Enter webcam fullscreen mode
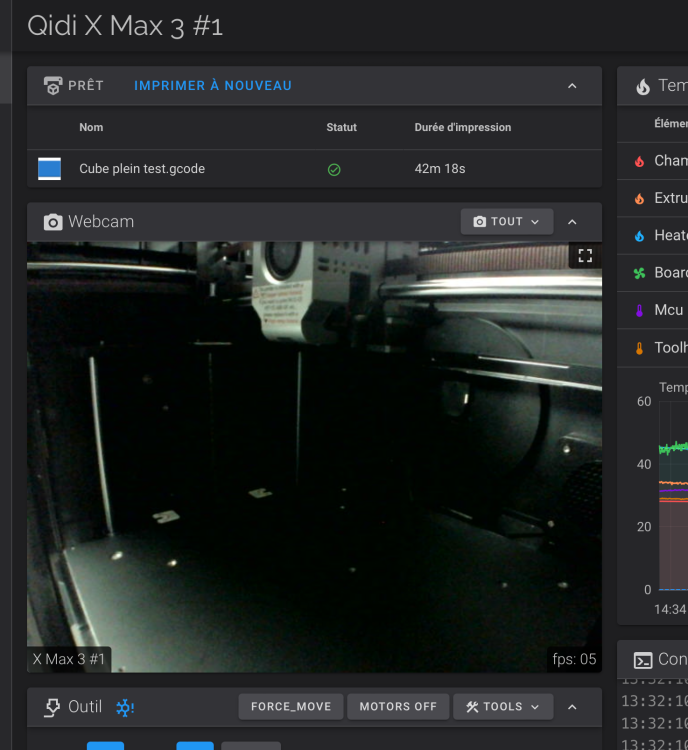This screenshot has height=750, width=688. 585,255
